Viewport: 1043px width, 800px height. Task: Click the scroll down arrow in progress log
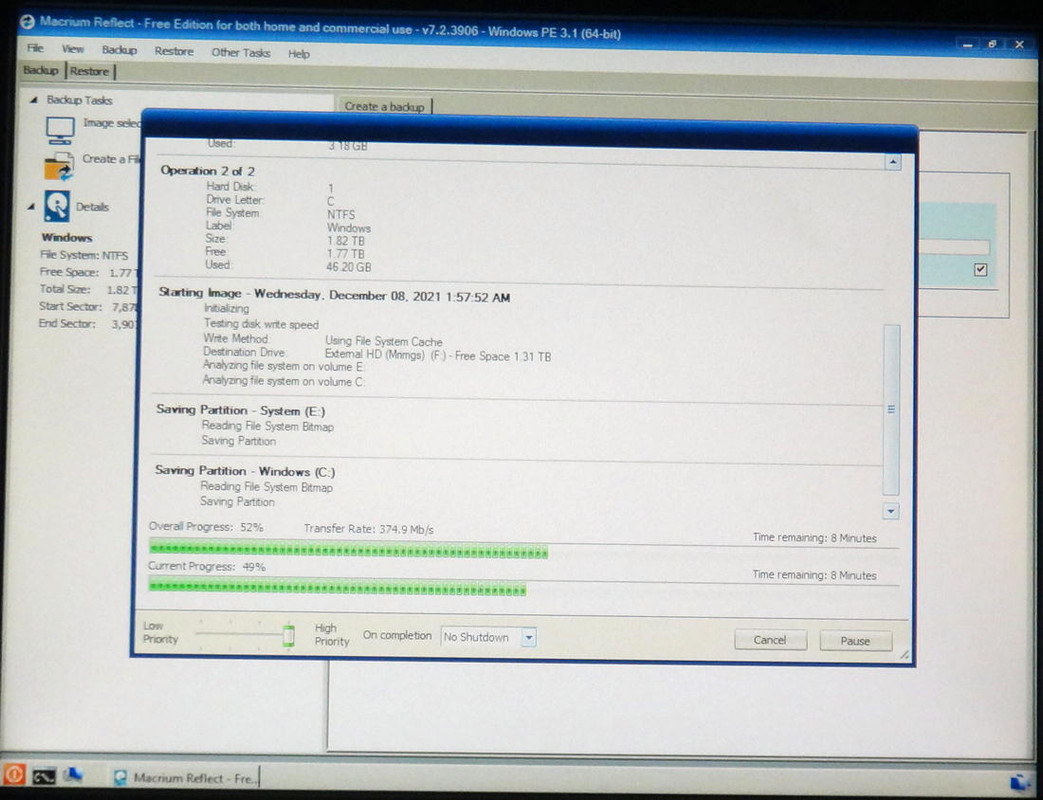point(891,511)
